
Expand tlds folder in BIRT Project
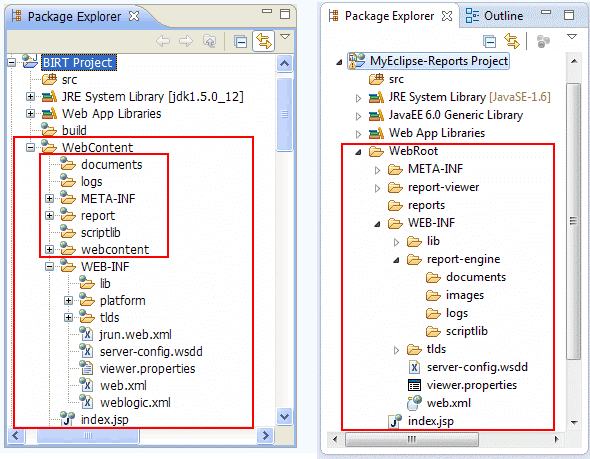click(68, 318)
